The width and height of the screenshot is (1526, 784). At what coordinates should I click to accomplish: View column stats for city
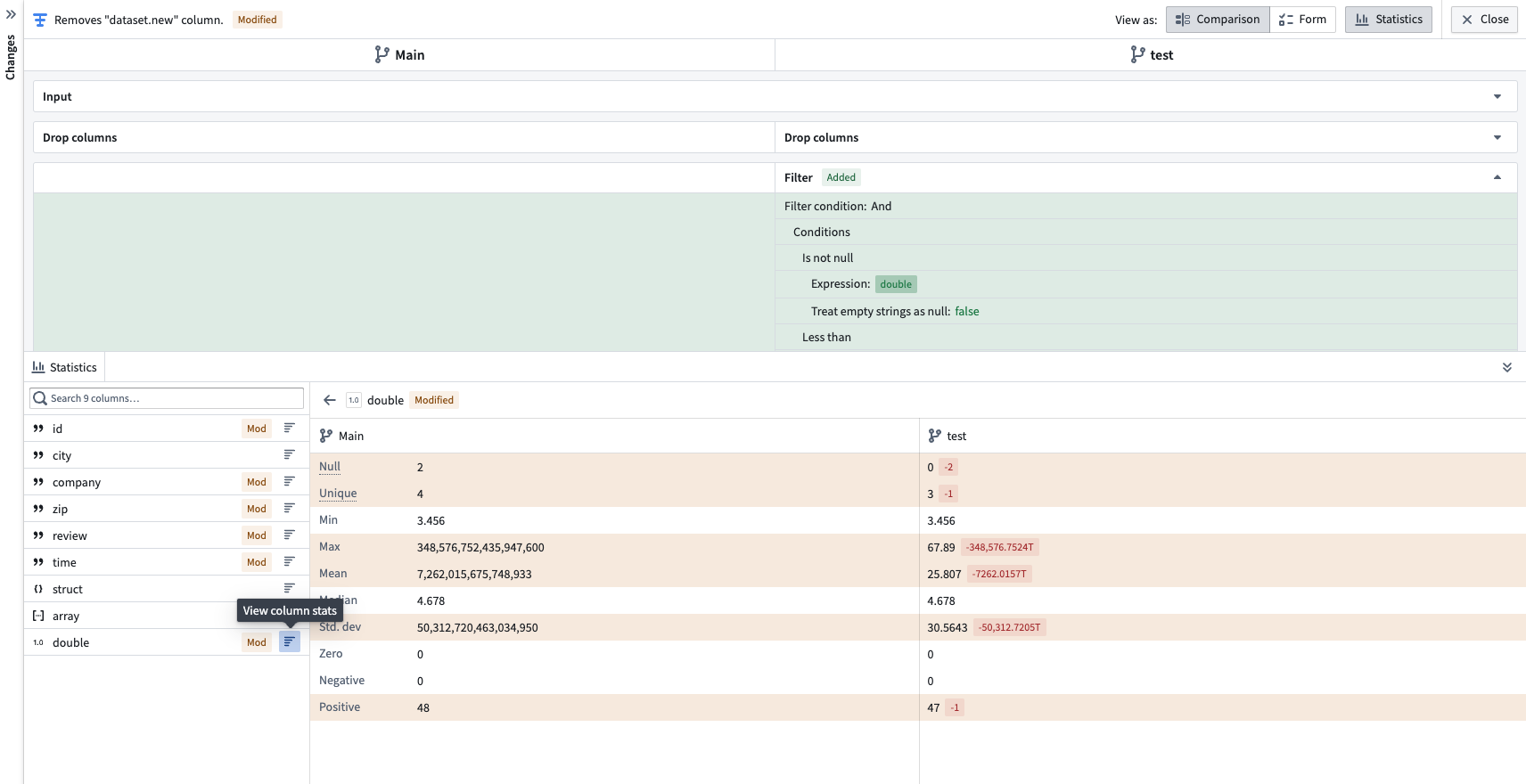point(289,455)
